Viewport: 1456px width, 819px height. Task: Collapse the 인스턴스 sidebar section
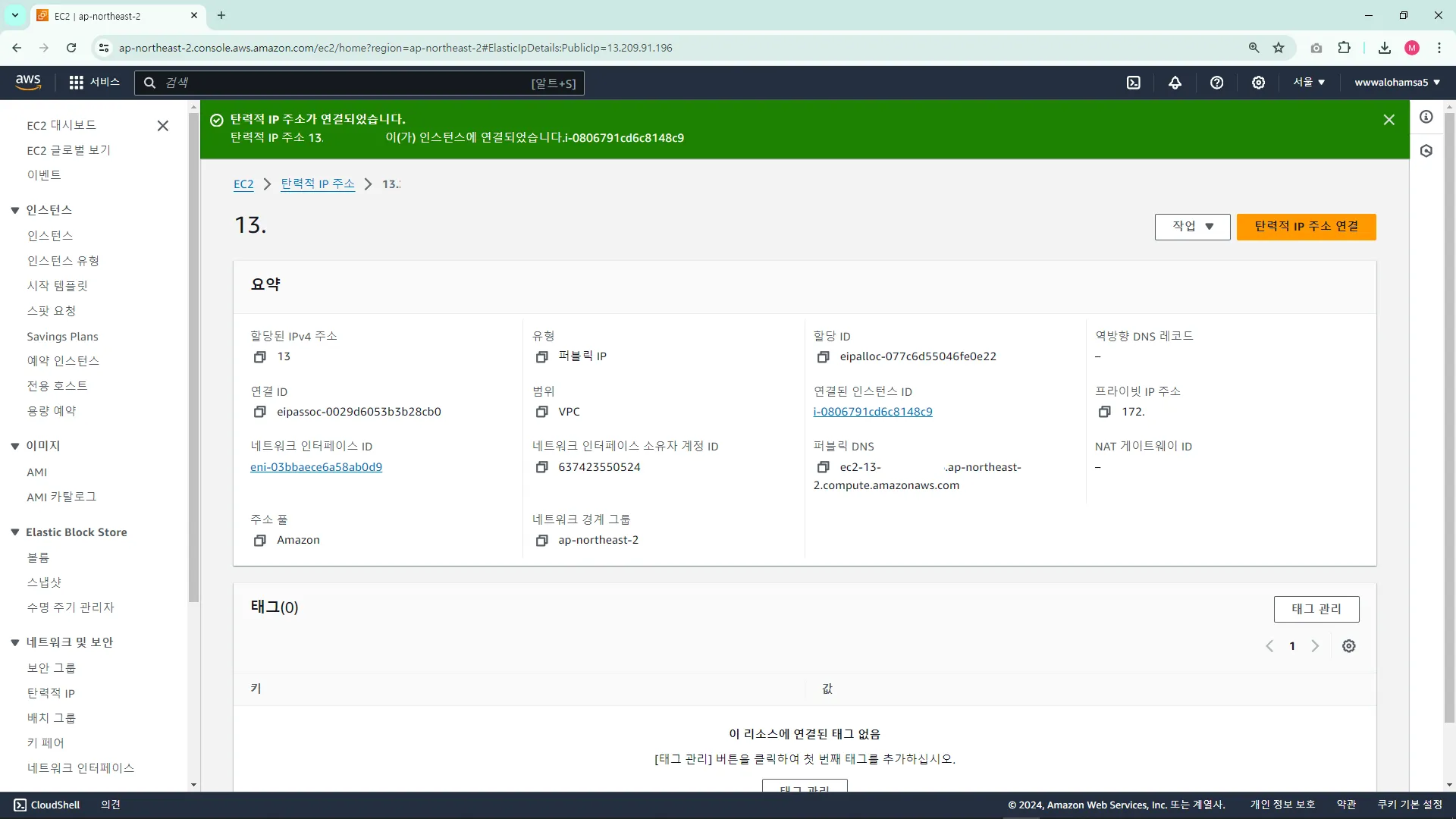click(15, 210)
